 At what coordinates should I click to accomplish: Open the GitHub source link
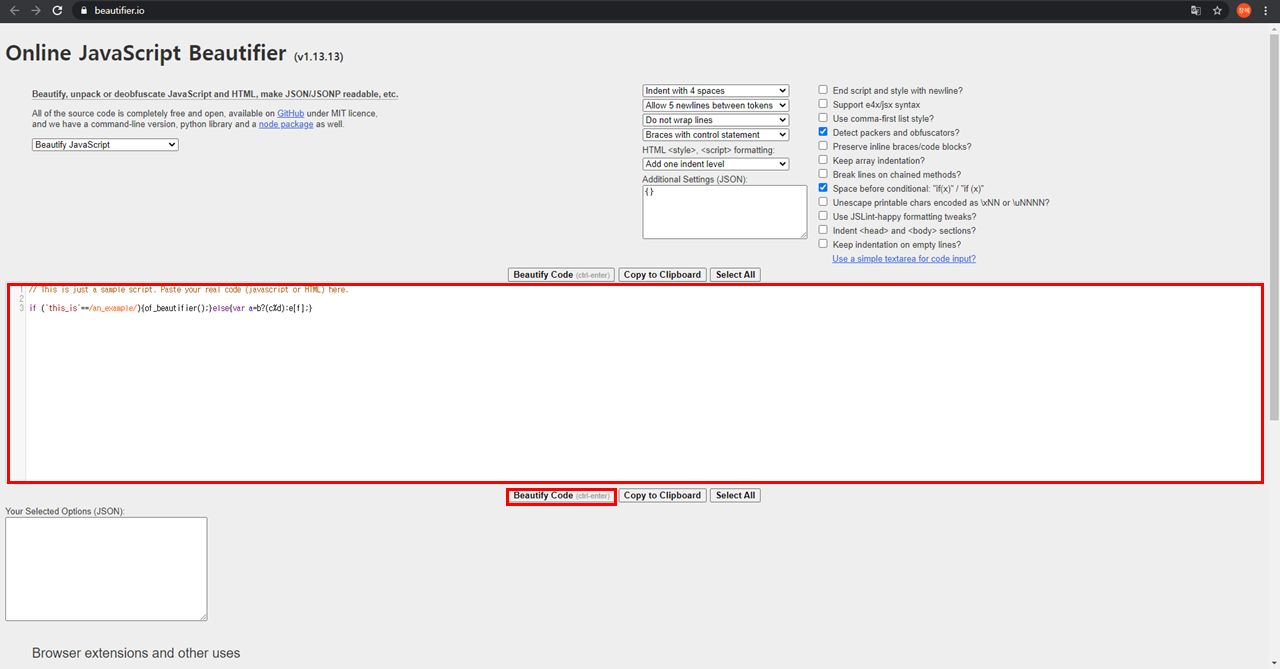(291, 114)
